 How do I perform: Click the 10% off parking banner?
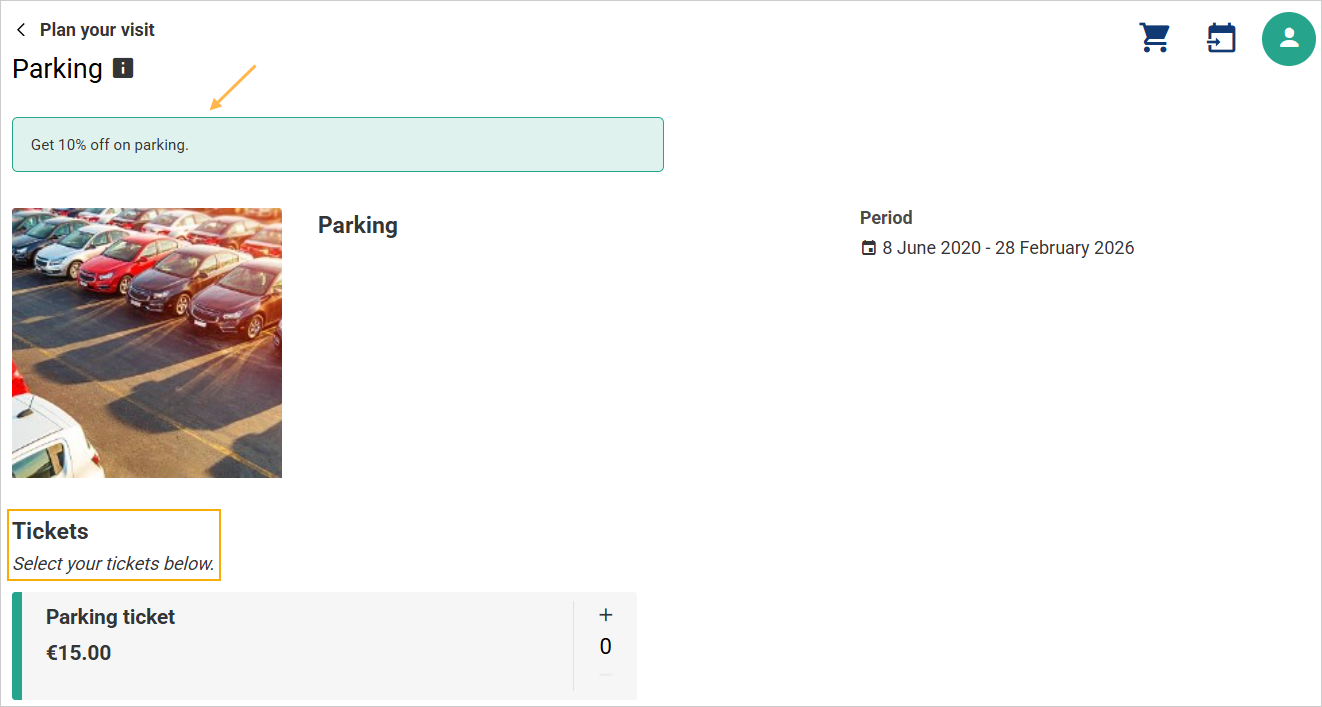click(x=337, y=145)
